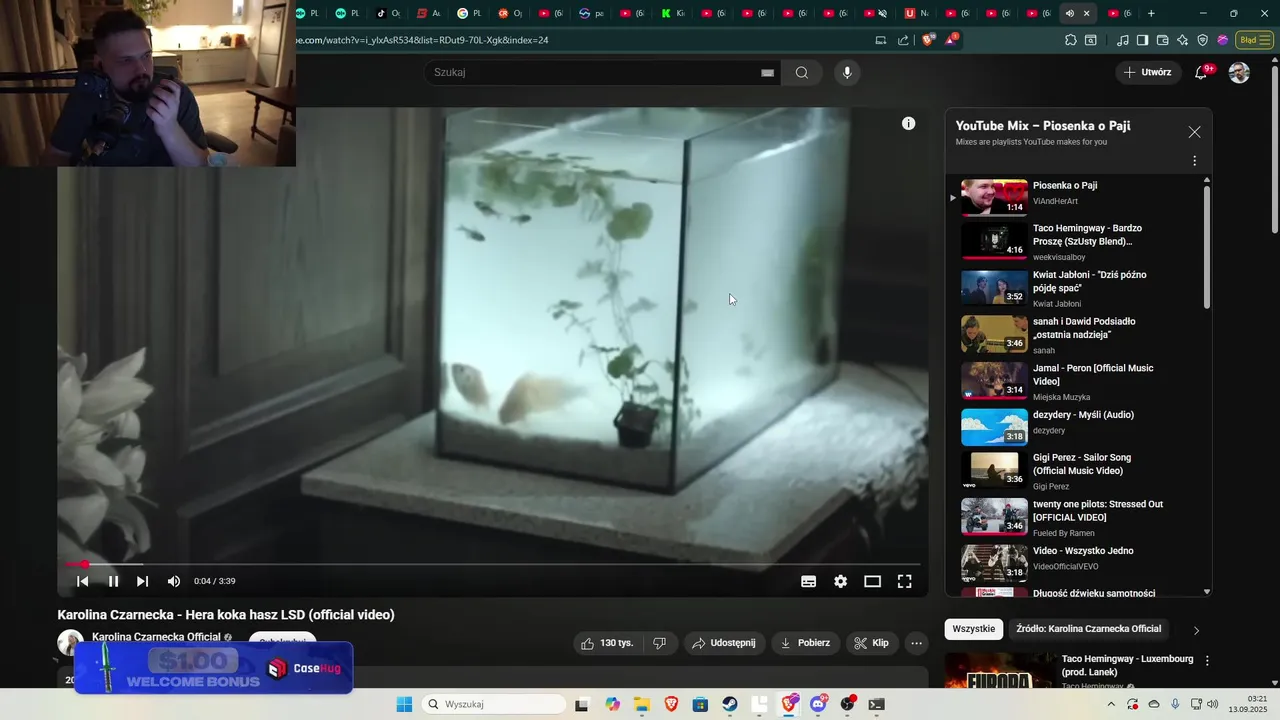Click the video info card icon

(908, 123)
